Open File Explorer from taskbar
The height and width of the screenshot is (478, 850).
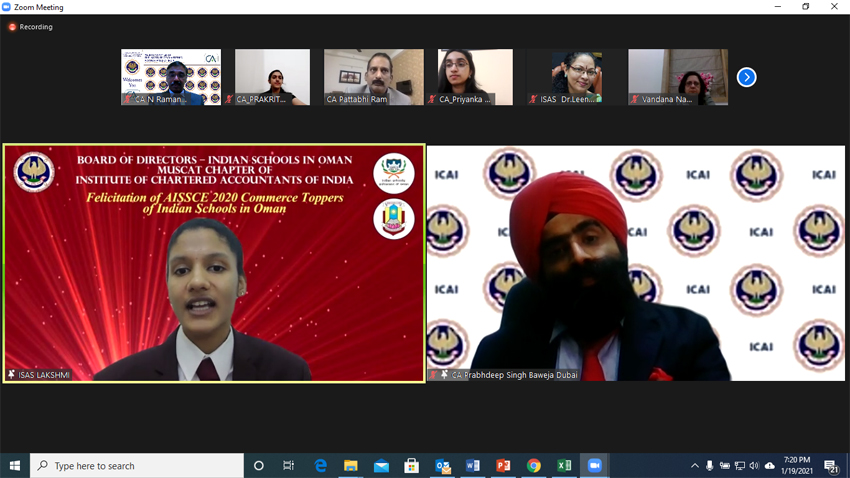(x=351, y=466)
